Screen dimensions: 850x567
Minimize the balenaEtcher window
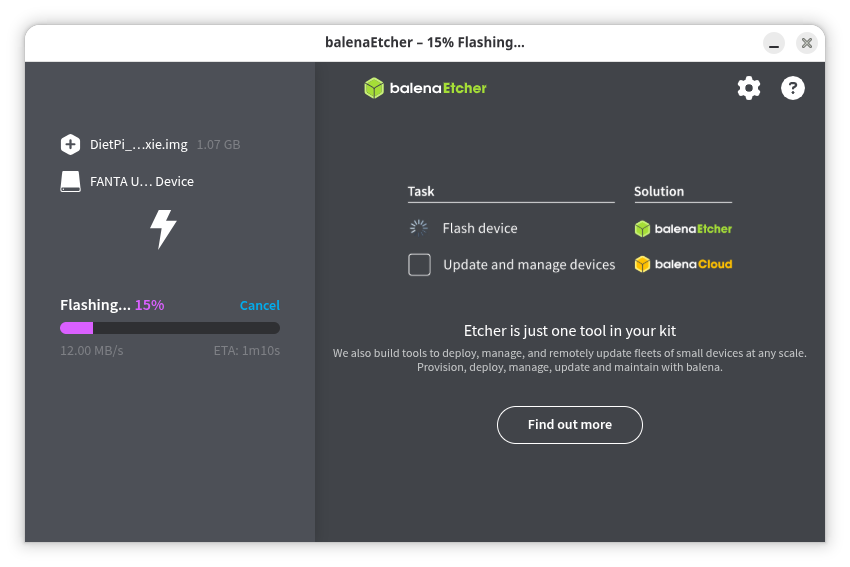point(774,43)
